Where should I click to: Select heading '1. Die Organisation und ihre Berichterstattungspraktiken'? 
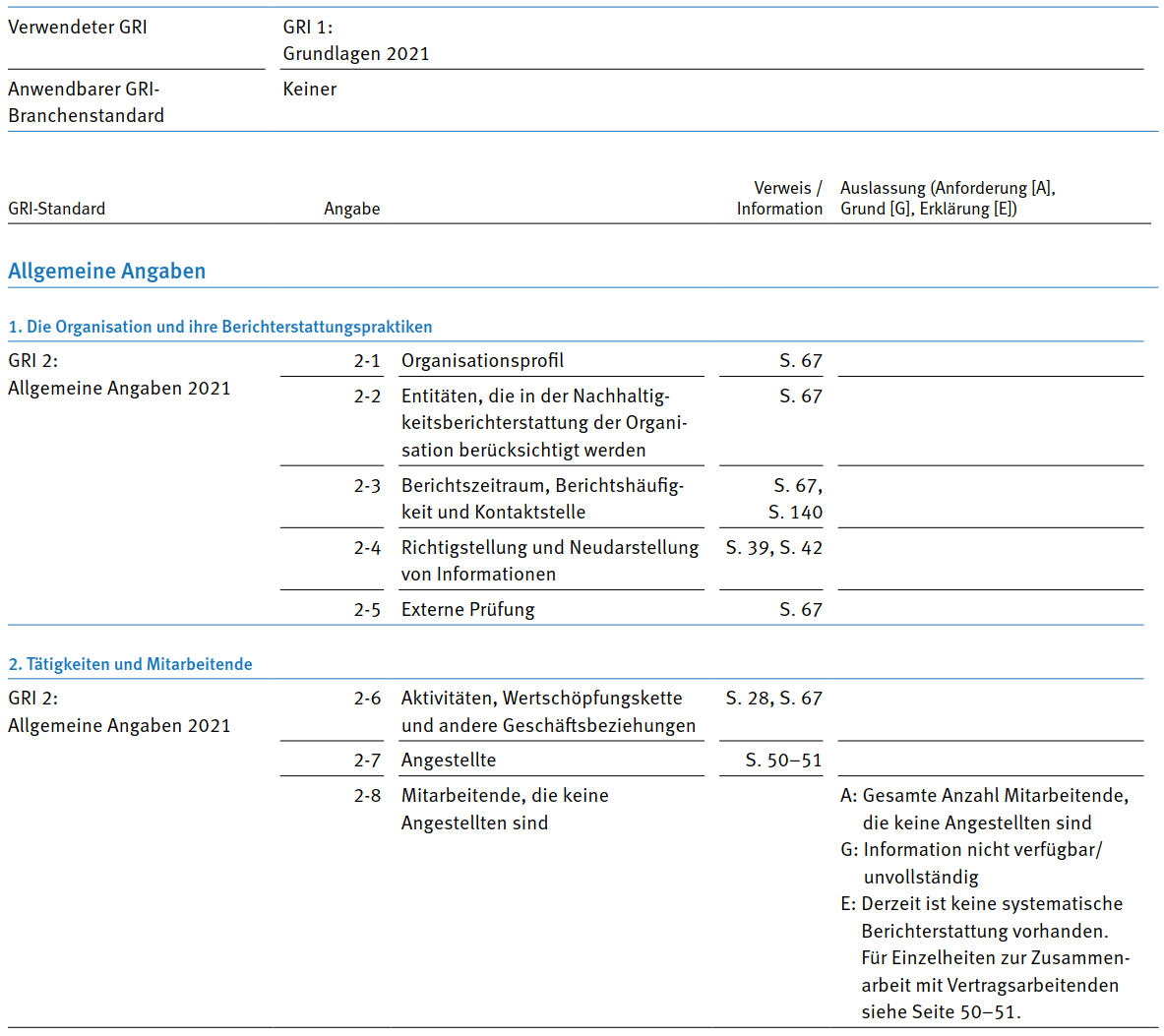click(x=219, y=327)
